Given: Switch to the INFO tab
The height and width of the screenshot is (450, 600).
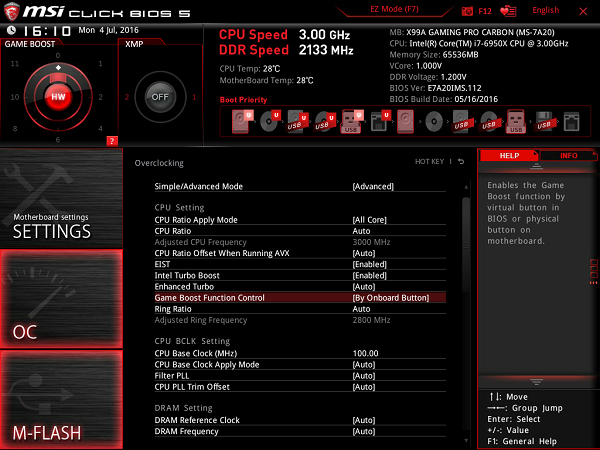Looking at the screenshot, I should tap(568, 156).
